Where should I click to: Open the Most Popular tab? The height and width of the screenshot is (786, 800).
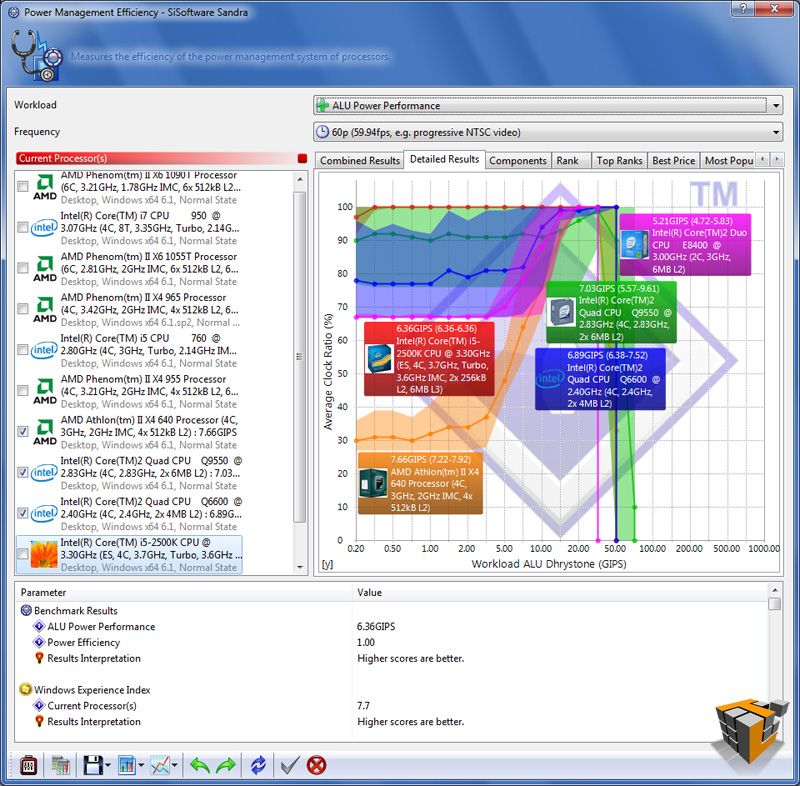tap(729, 161)
